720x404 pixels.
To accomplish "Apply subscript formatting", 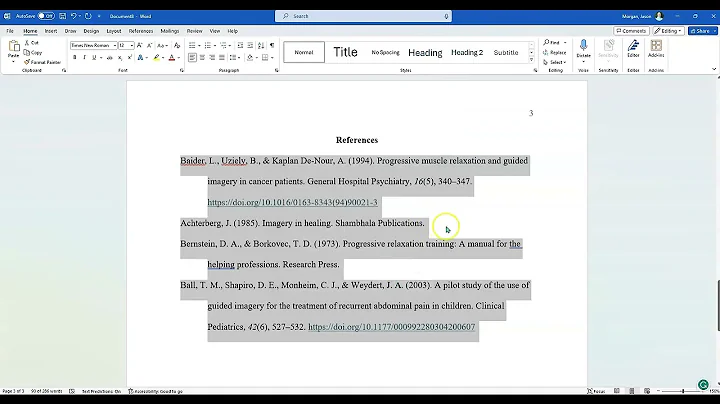I will pyautogui.click(x=120, y=58).
